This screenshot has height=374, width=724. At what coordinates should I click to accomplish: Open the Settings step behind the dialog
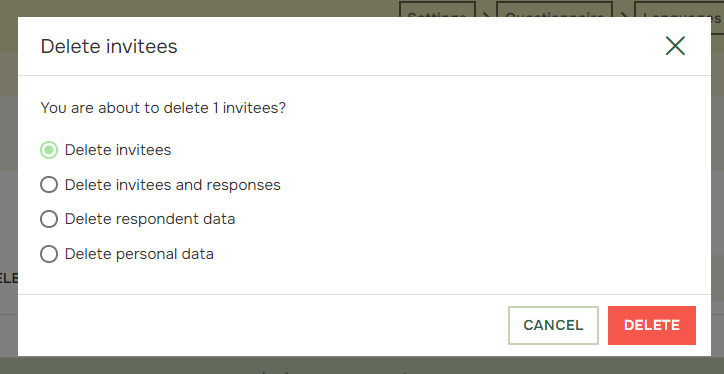[x=437, y=9]
